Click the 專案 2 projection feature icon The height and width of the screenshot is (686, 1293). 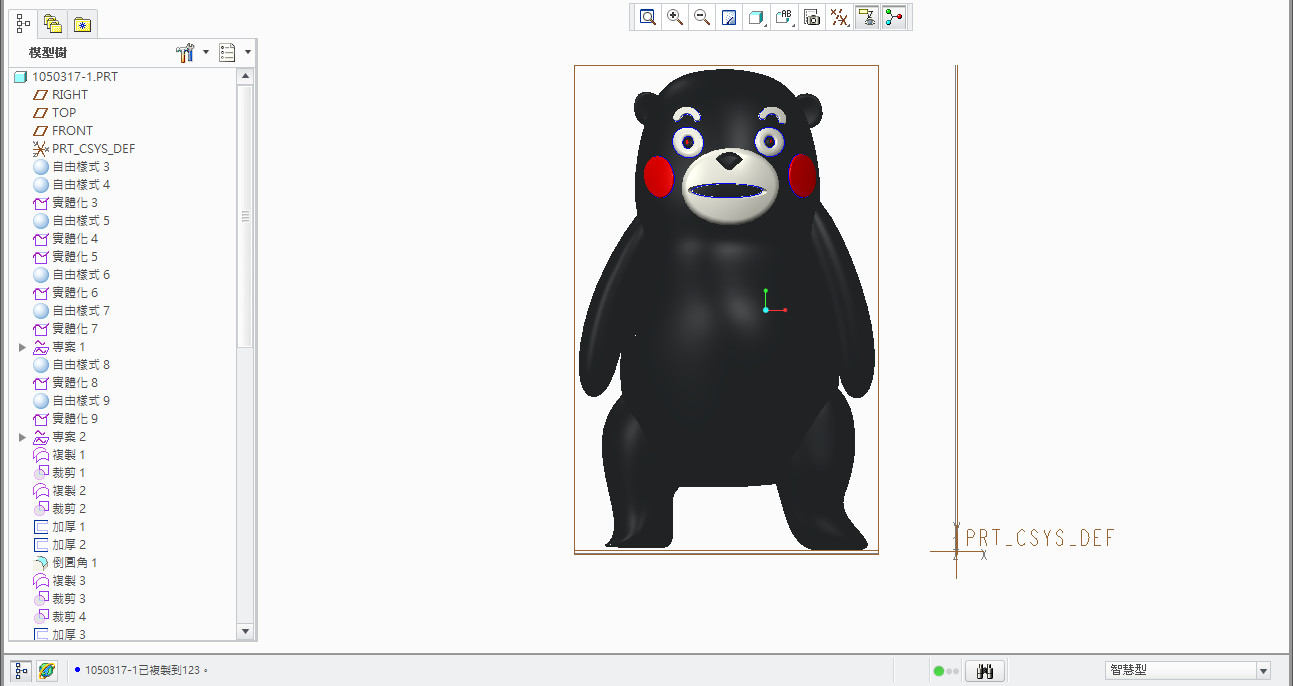click(41, 437)
